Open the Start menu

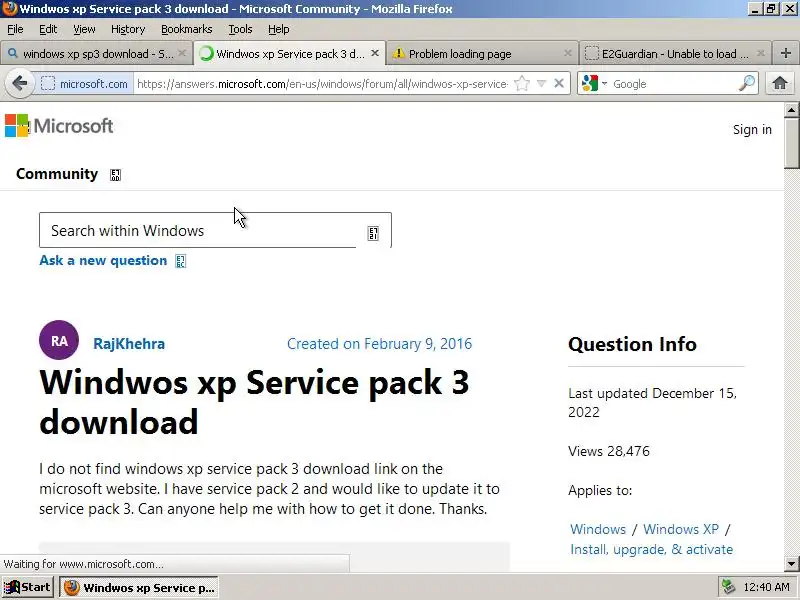point(28,587)
